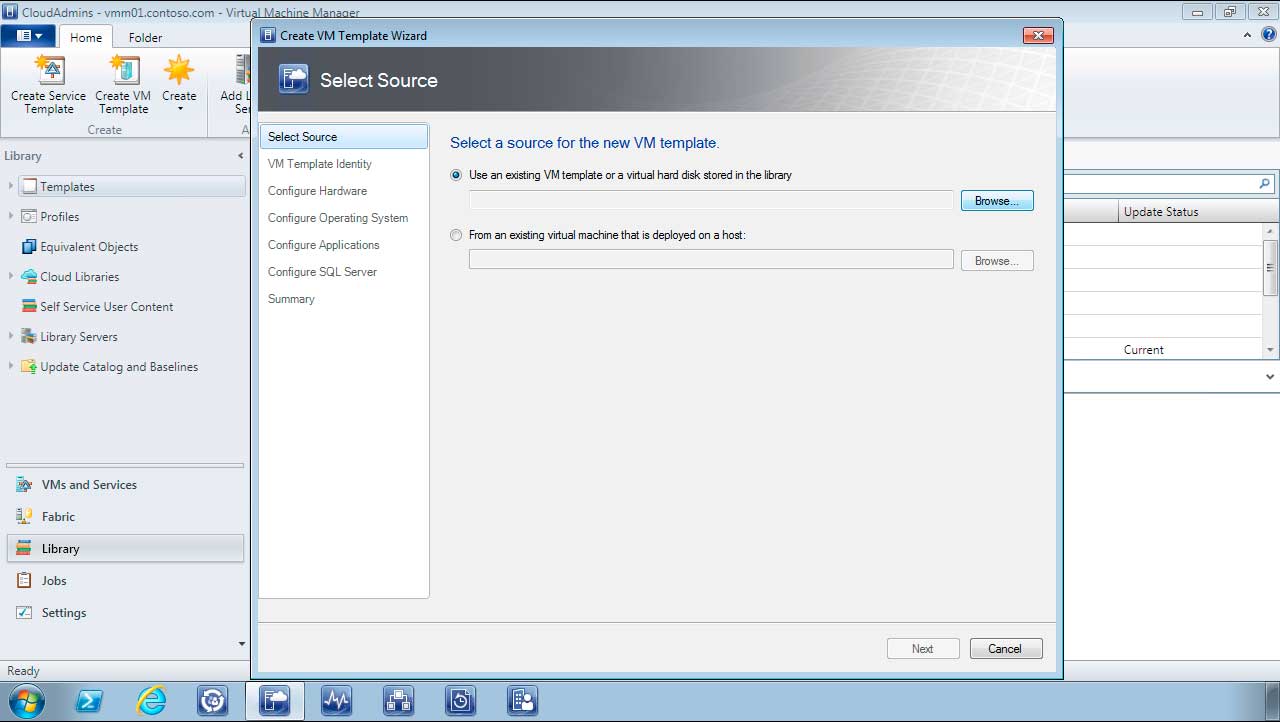Click Browse for library template source
This screenshot has width=1280, height=722.
tap(997, 201)
